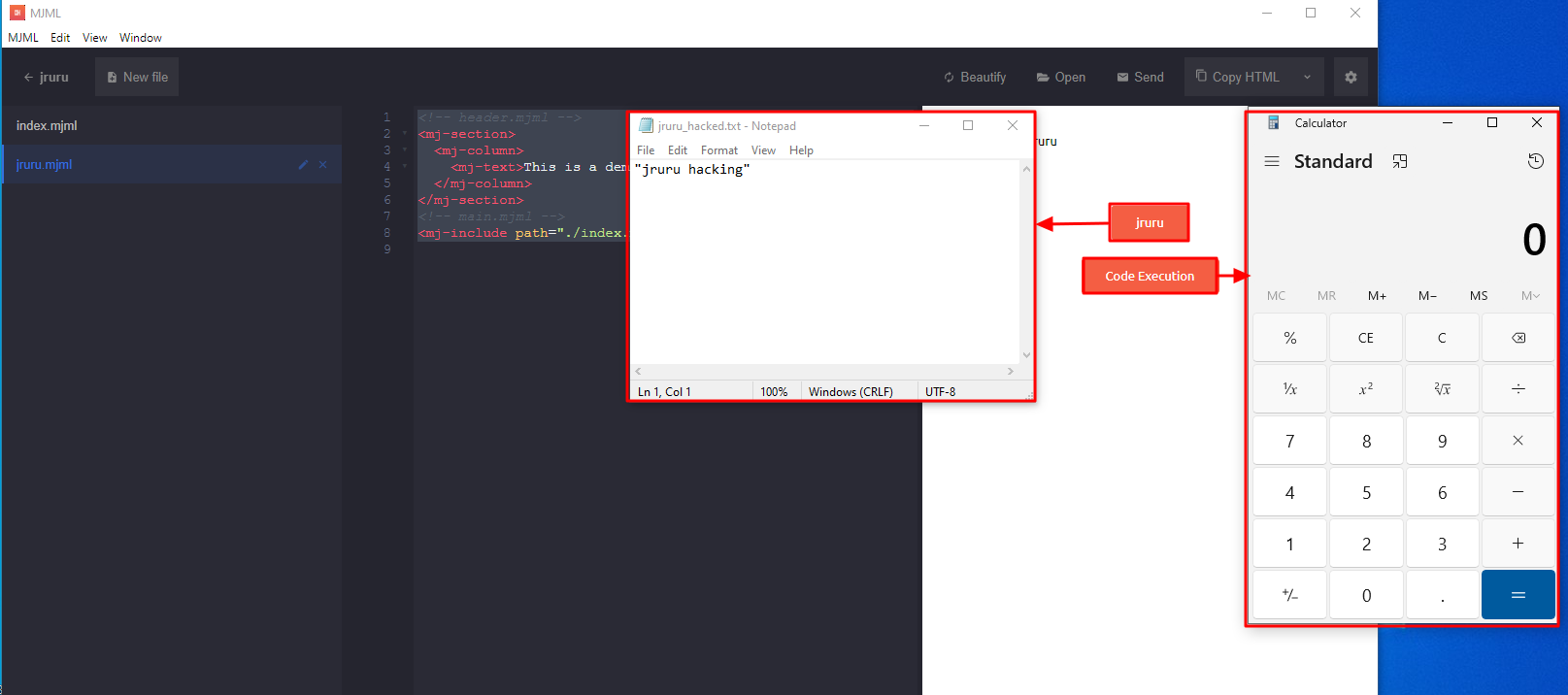Click the Open folder button
The image size is (1568, 695).
(x=1061, y=77)
